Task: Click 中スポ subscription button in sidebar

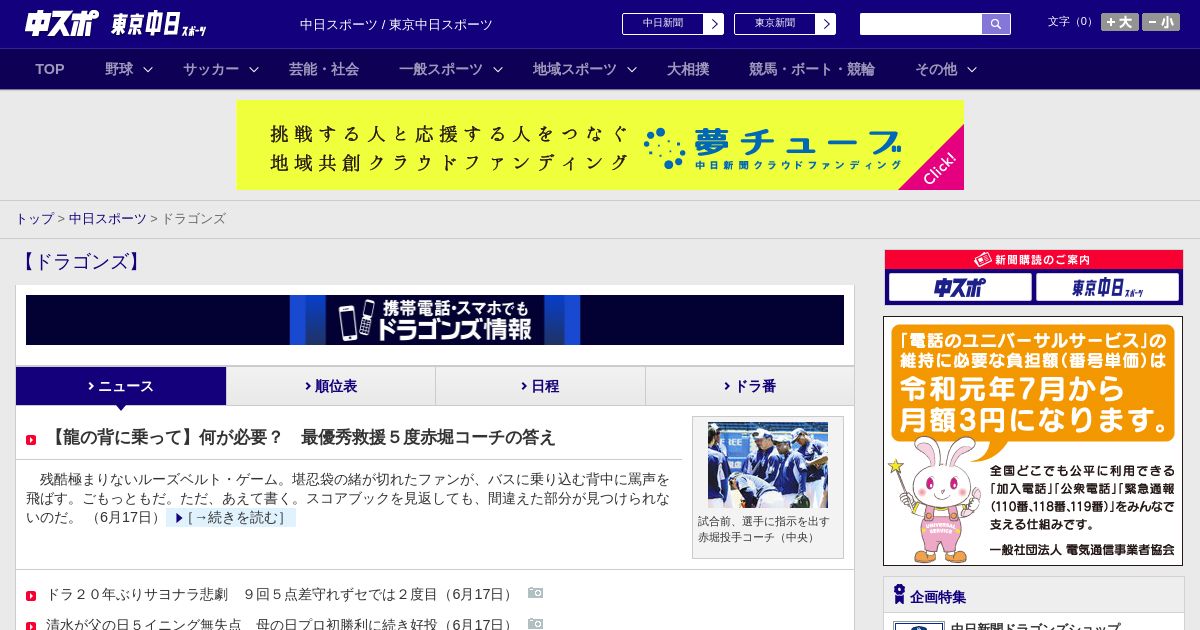Action: 960,288
